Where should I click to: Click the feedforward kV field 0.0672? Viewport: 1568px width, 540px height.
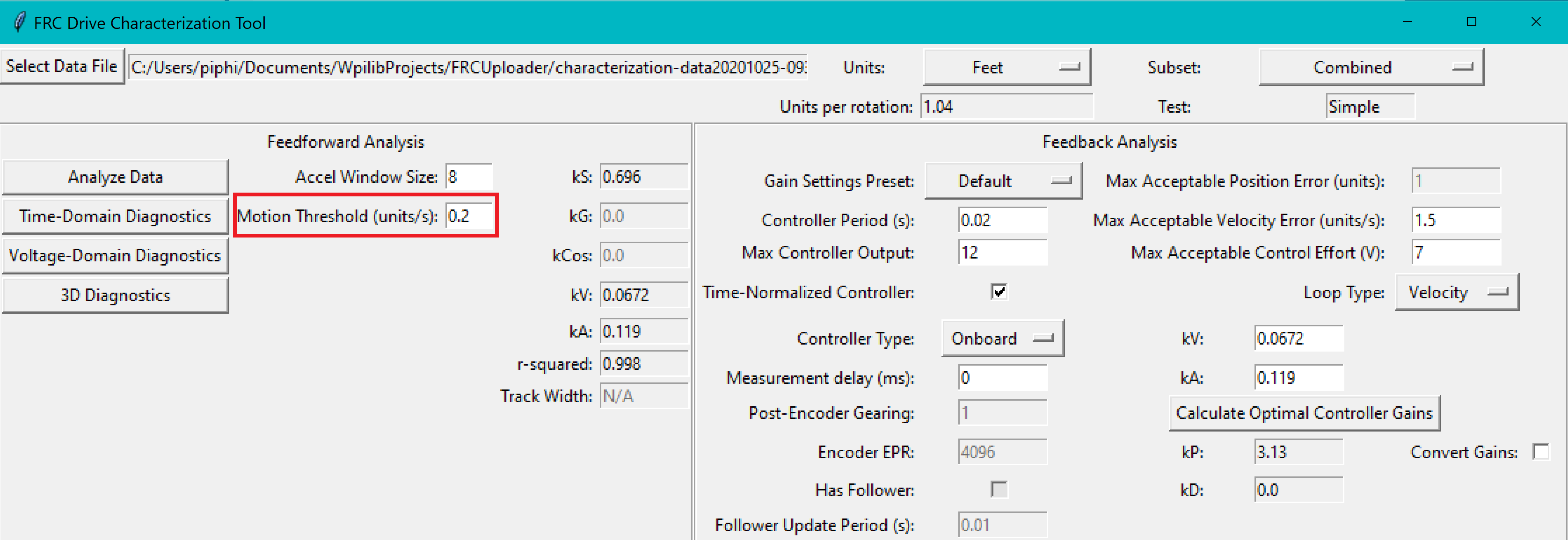pos(644,295)
